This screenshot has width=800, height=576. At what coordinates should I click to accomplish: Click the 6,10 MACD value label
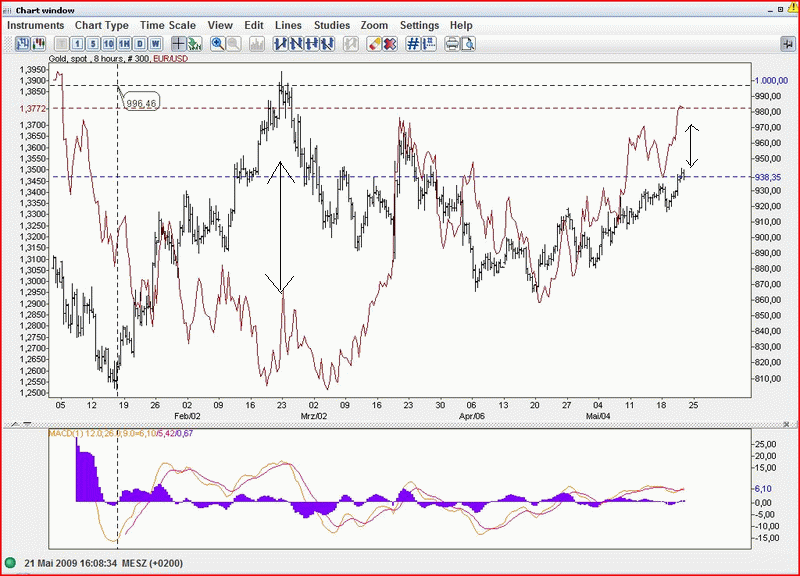pos(763,489)
